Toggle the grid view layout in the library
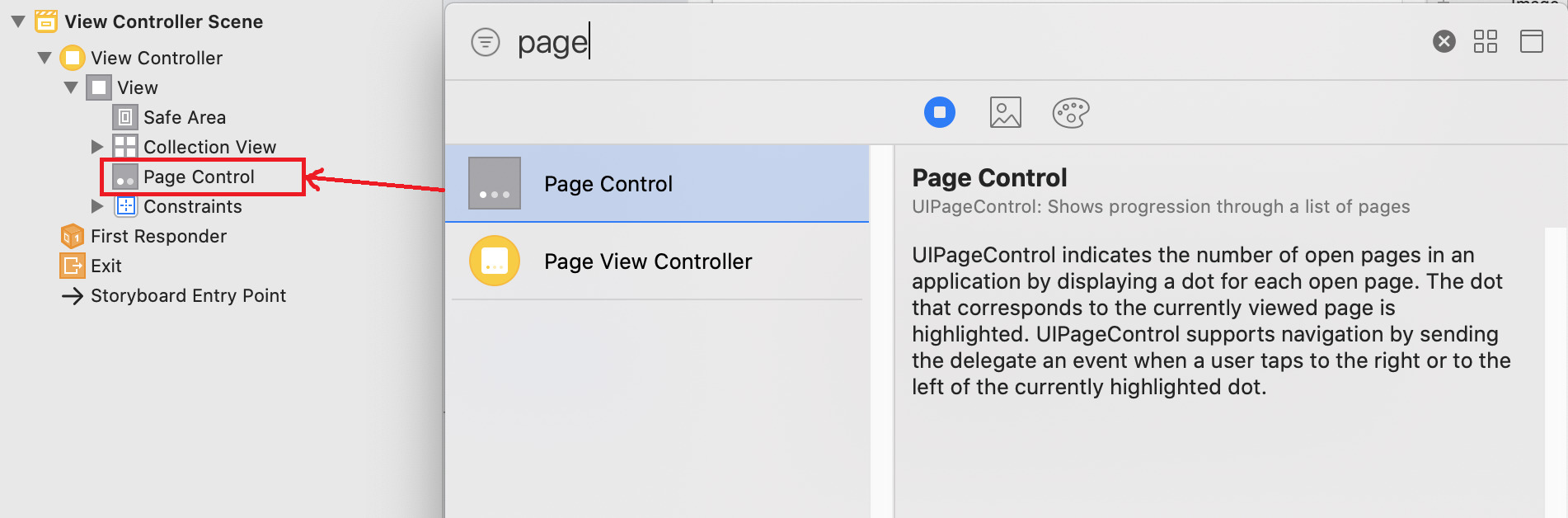Screen dimensions: 1568x518 click(x=1486, y=40)
